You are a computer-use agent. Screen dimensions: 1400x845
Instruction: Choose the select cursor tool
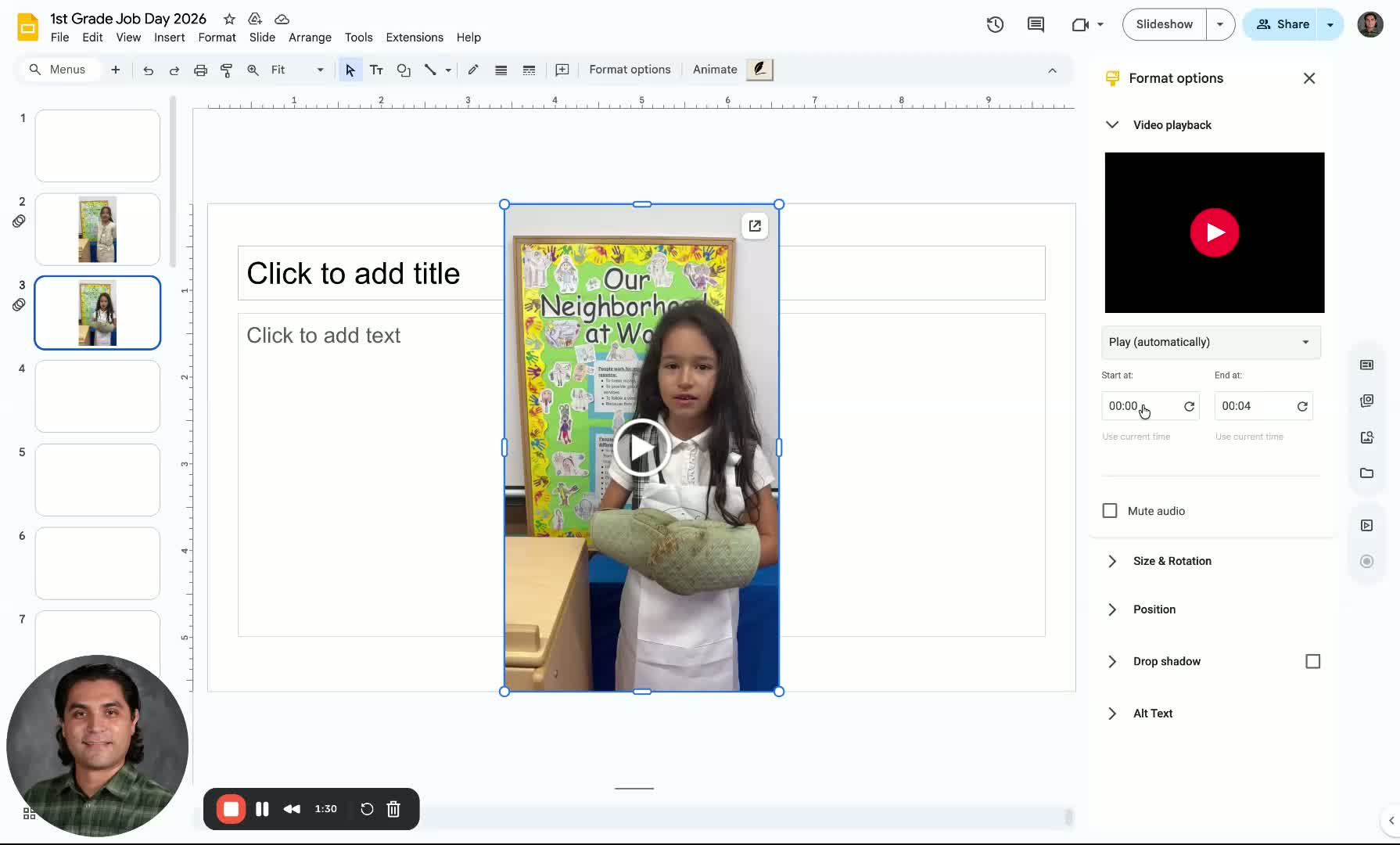[x=350, y=70]
